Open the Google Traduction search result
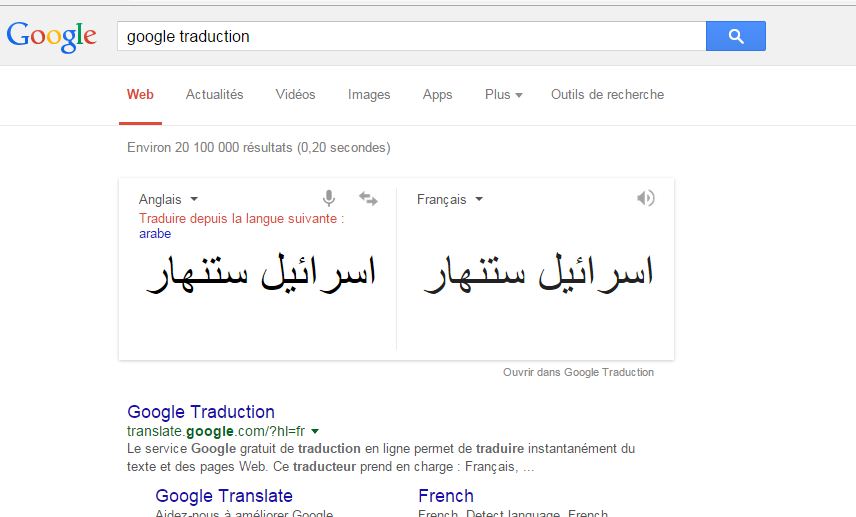This screenshot has width=856, height=517. tap(201, 412)
